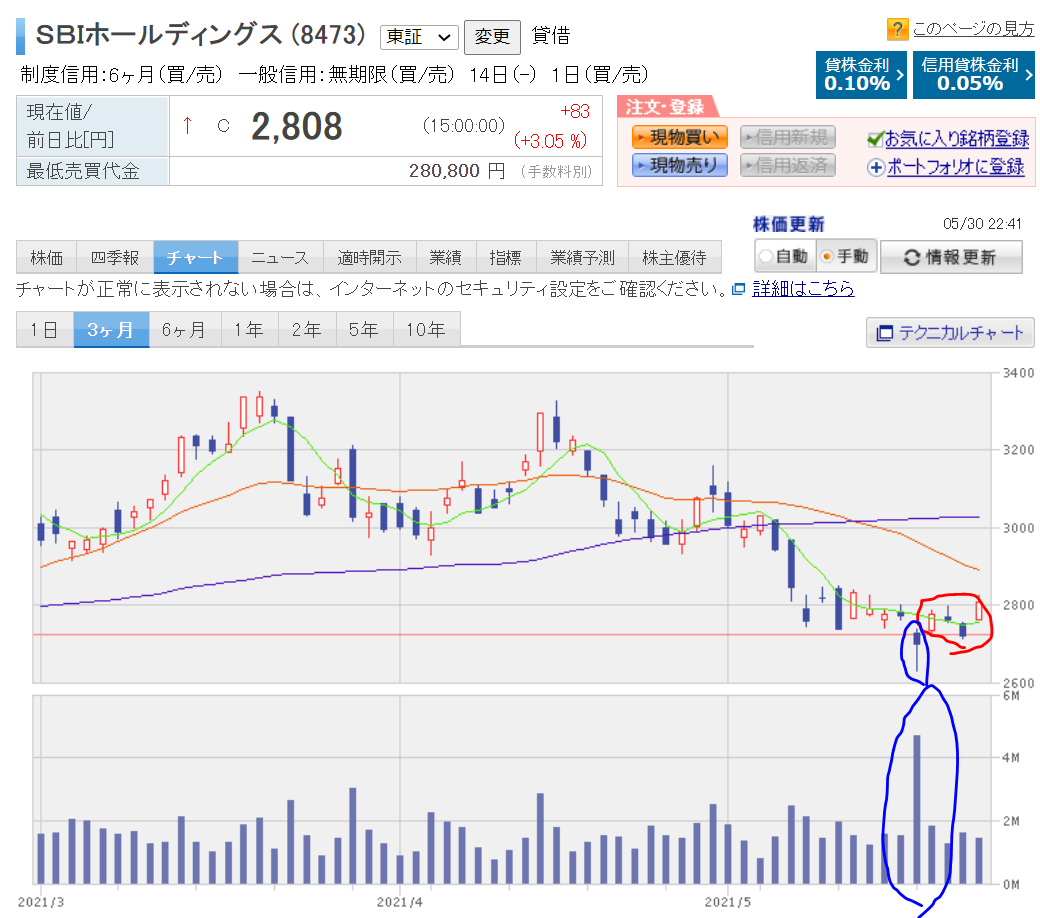This screenshot has width=1040, height=918.
Task: Open the ニュース tab
Action: click(281, 257)
